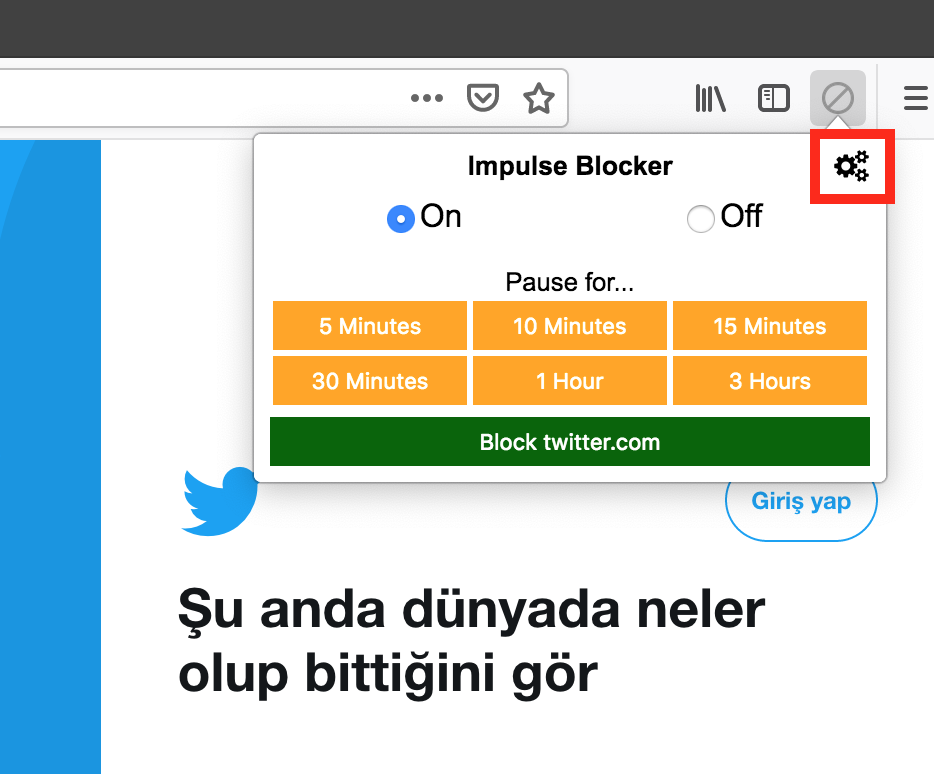Click the Şu anda dünyada neler heading
The image size is (934, 774).
tap(471, 610)
